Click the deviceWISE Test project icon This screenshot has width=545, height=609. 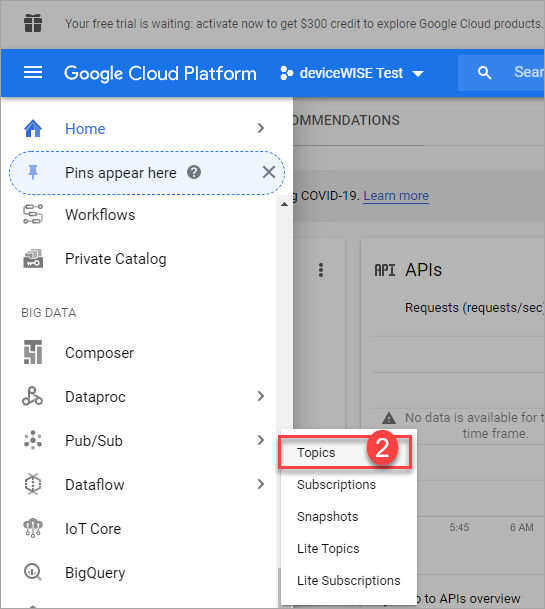click(x=286, y=73)
